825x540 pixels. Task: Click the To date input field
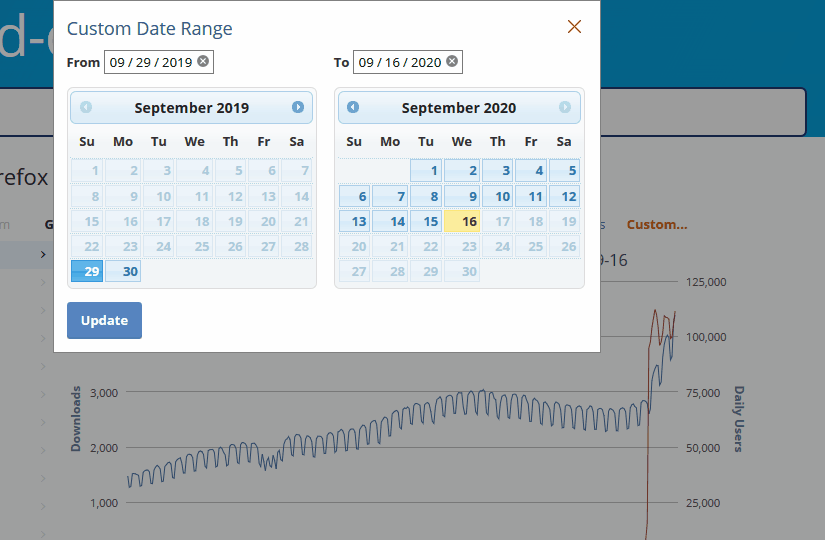point(408,62)
